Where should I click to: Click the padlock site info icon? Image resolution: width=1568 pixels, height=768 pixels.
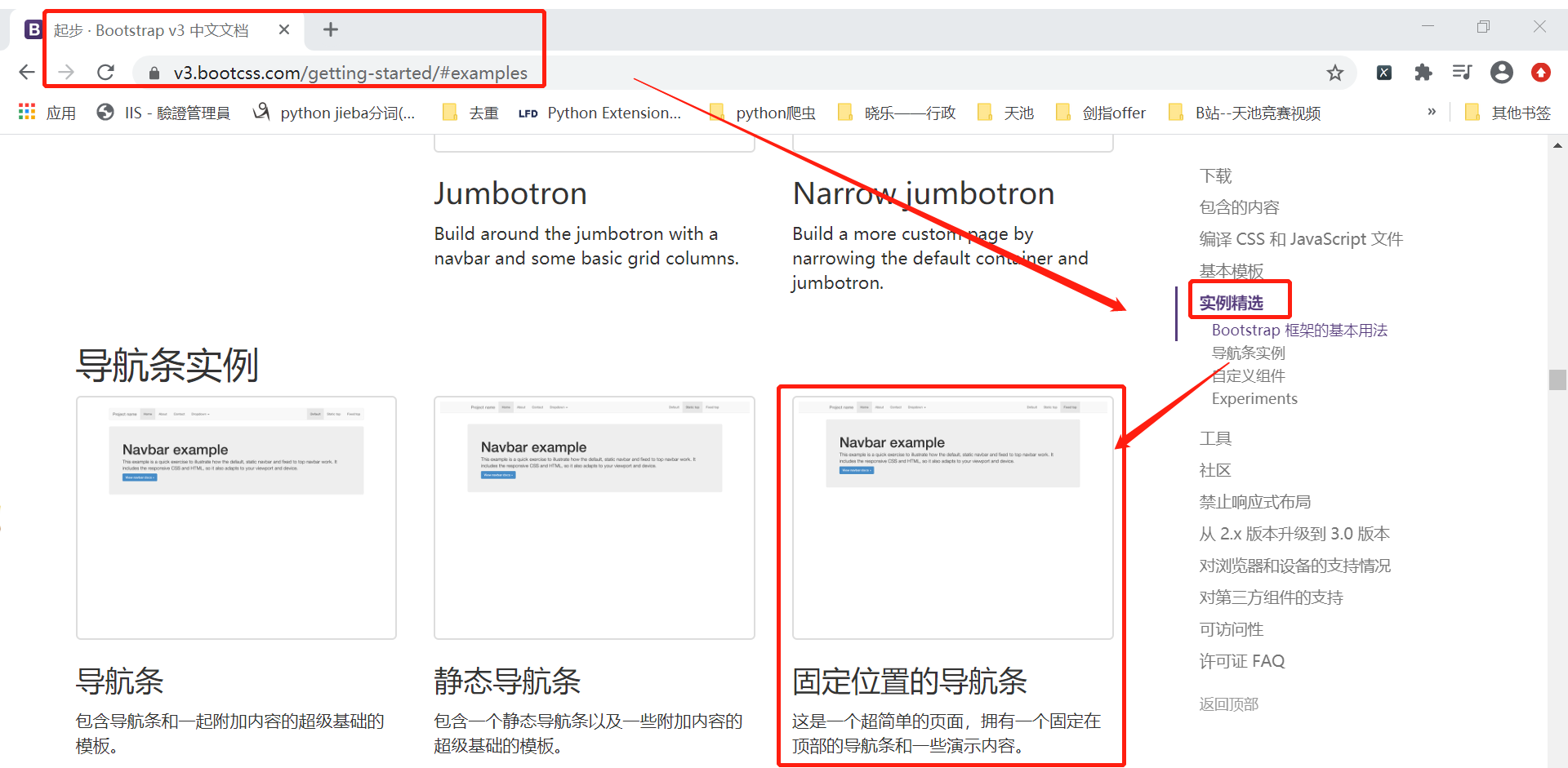coord(154,73)
